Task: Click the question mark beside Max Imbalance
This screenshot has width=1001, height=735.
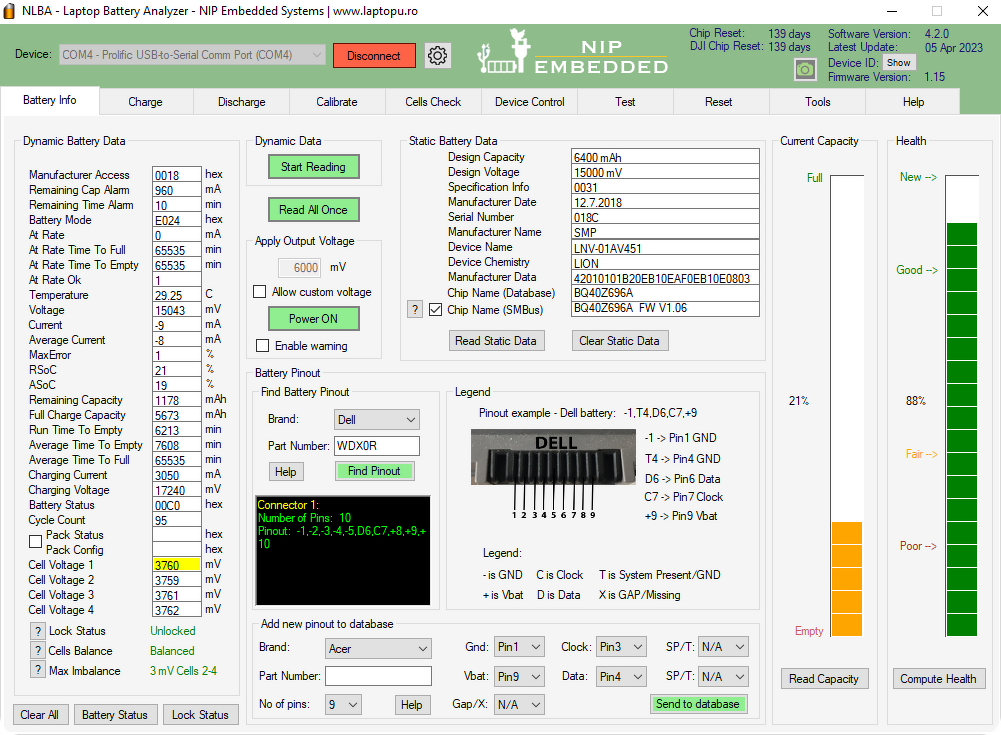Action: point(38,671)
